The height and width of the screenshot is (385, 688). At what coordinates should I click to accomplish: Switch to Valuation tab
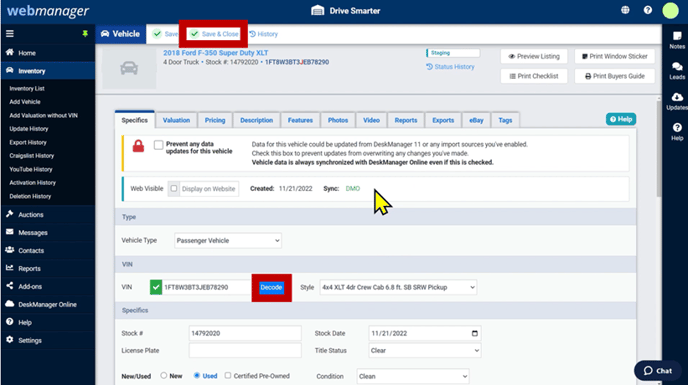coord(176,120)
